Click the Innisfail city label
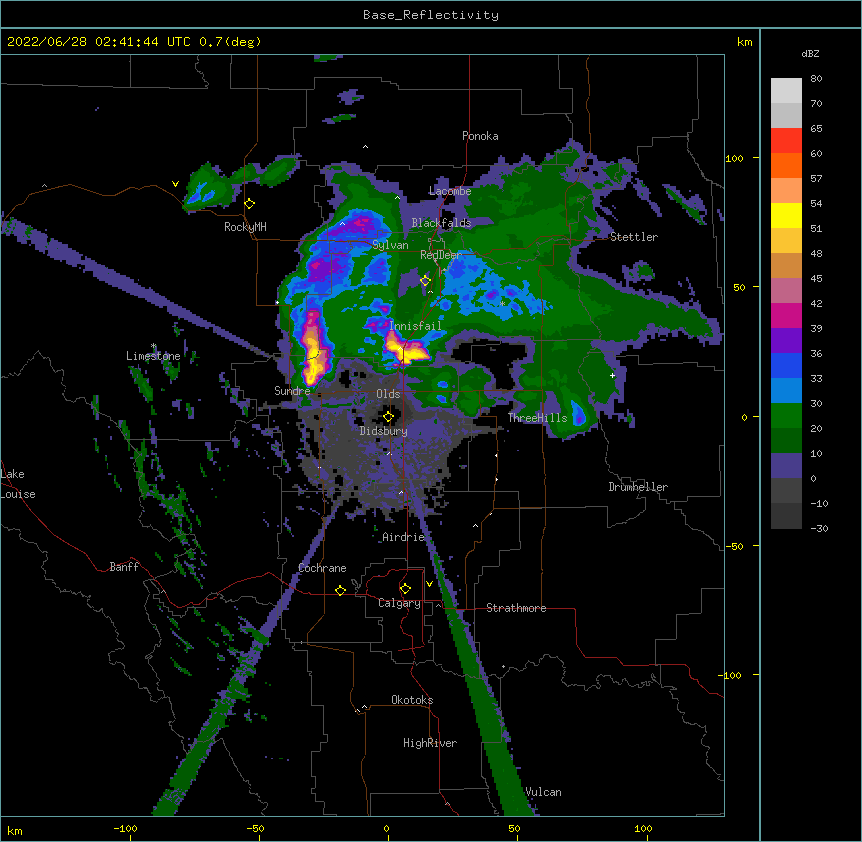 tap(415, 326)
